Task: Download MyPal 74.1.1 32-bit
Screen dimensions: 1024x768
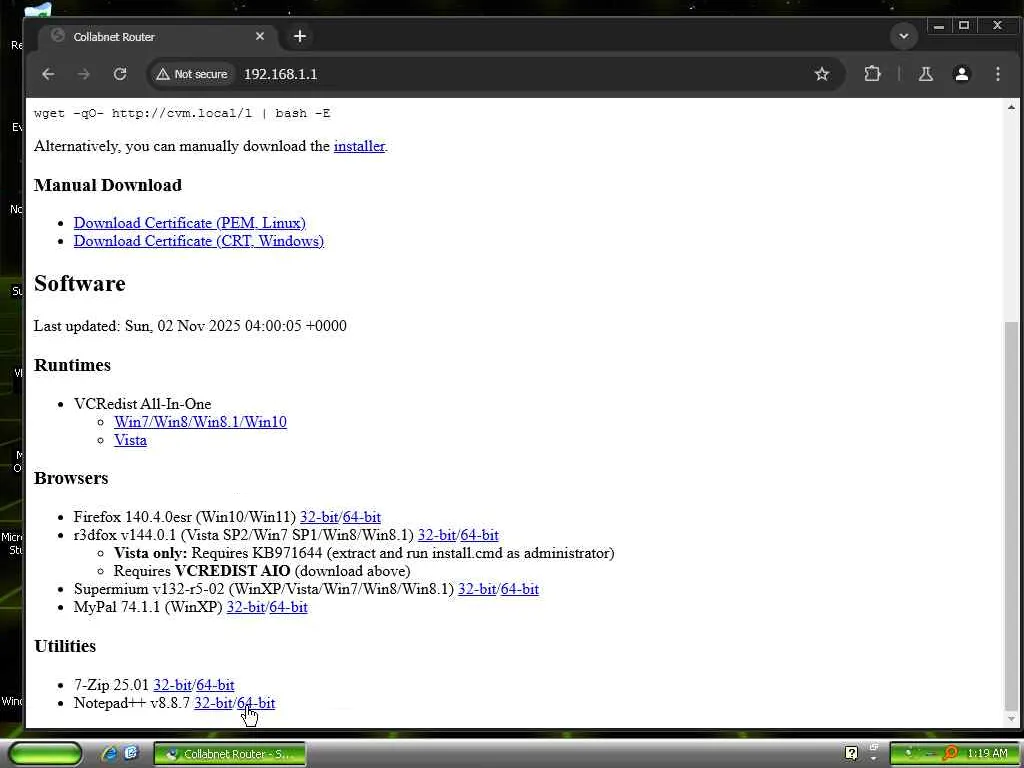Action: pyautogui.click(x=246, y=607)
